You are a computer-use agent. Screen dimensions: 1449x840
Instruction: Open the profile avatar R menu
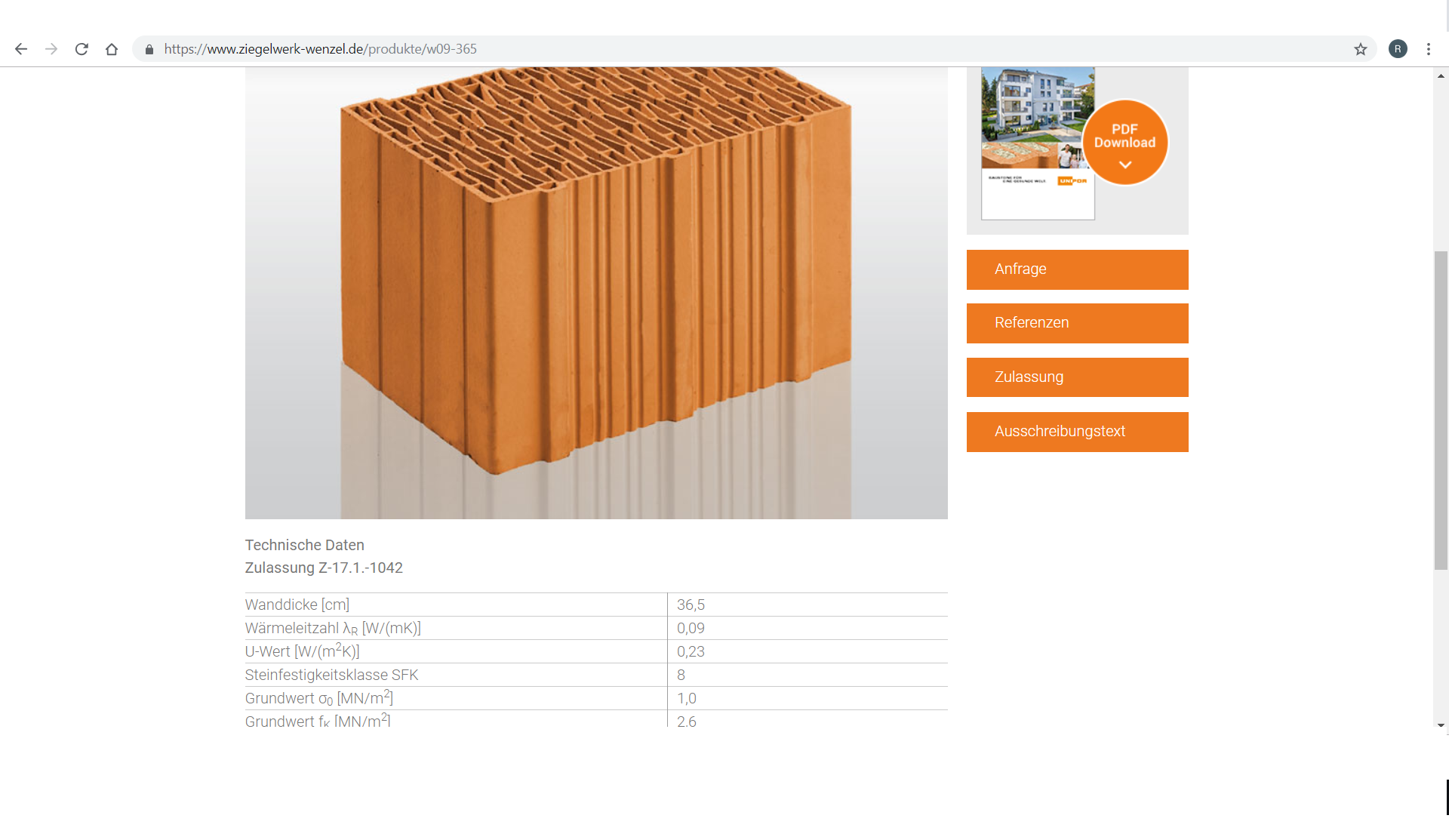[x=1398, y=49]
